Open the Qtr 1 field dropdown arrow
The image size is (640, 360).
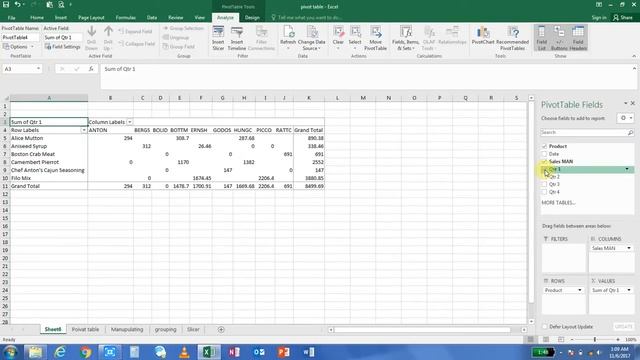tap(627, 169)
